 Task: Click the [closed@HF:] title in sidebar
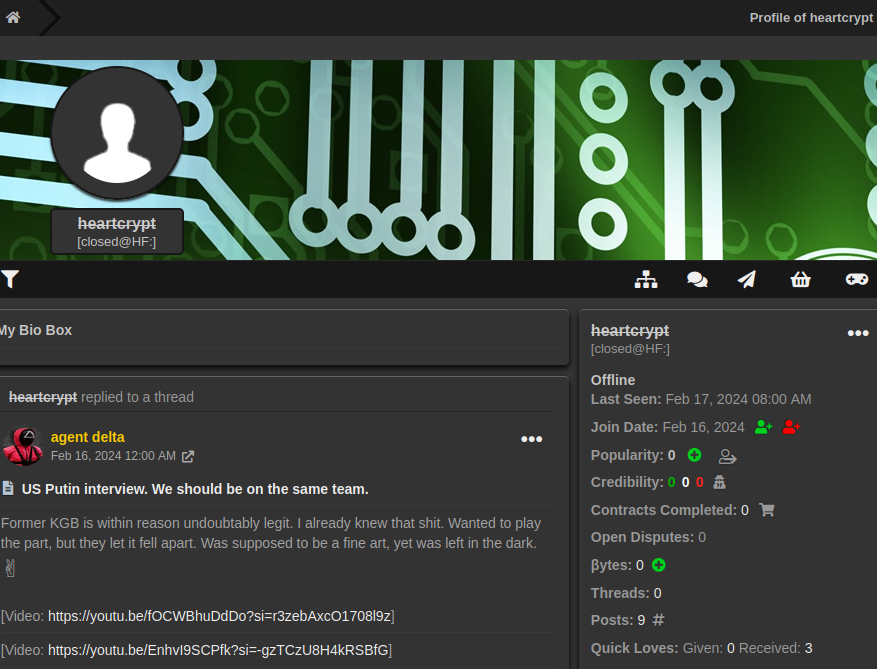(x=630, y=348)
